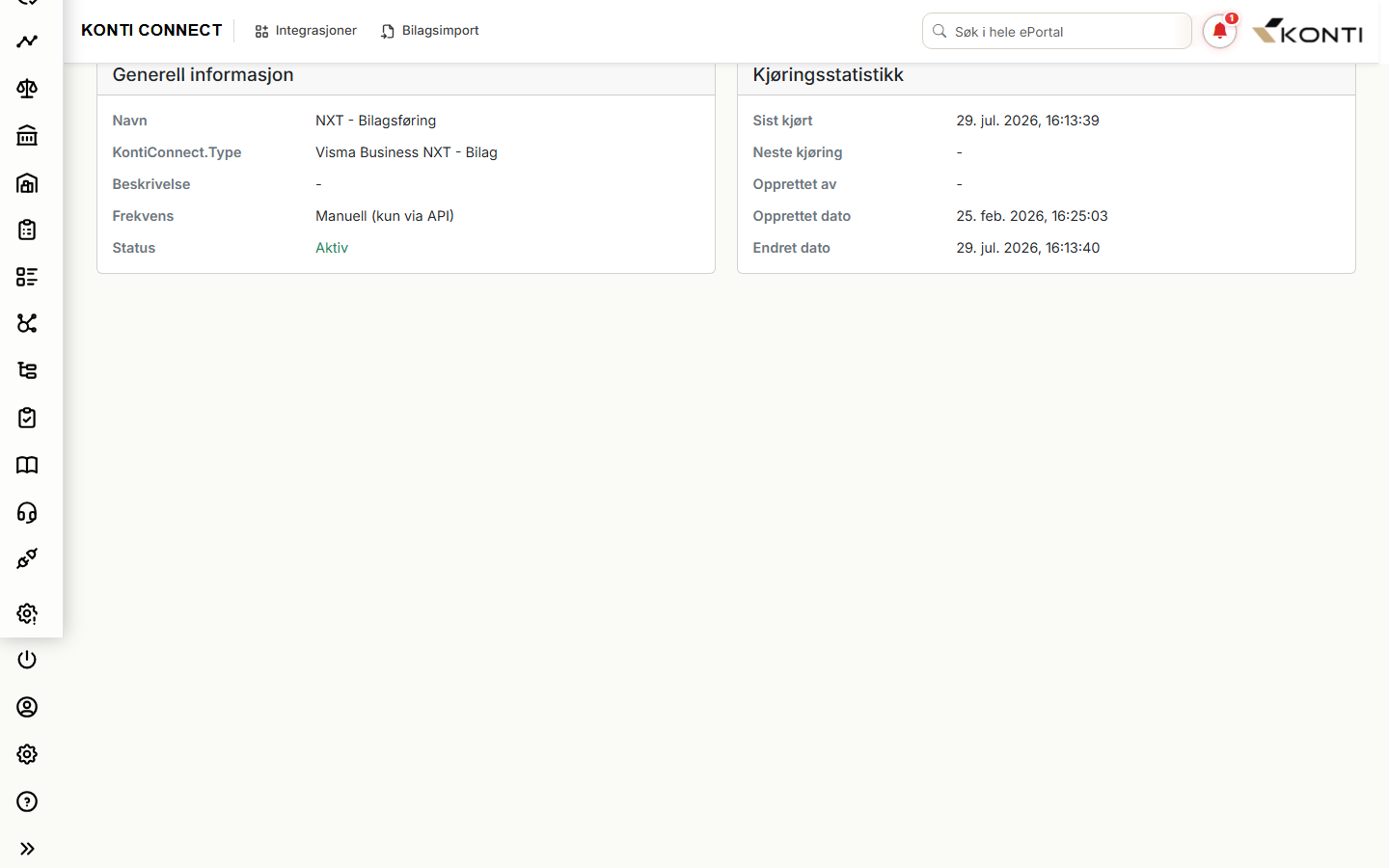Open the bank building sidebar icon
This screenshot has width=1389, height=868.
[x=27, y=136]
